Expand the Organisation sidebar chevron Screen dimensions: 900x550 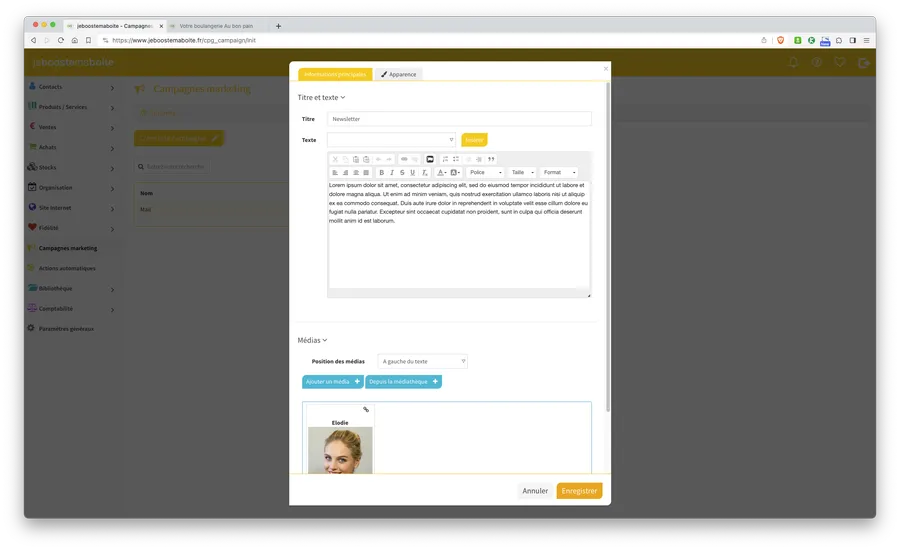[112, 188]
